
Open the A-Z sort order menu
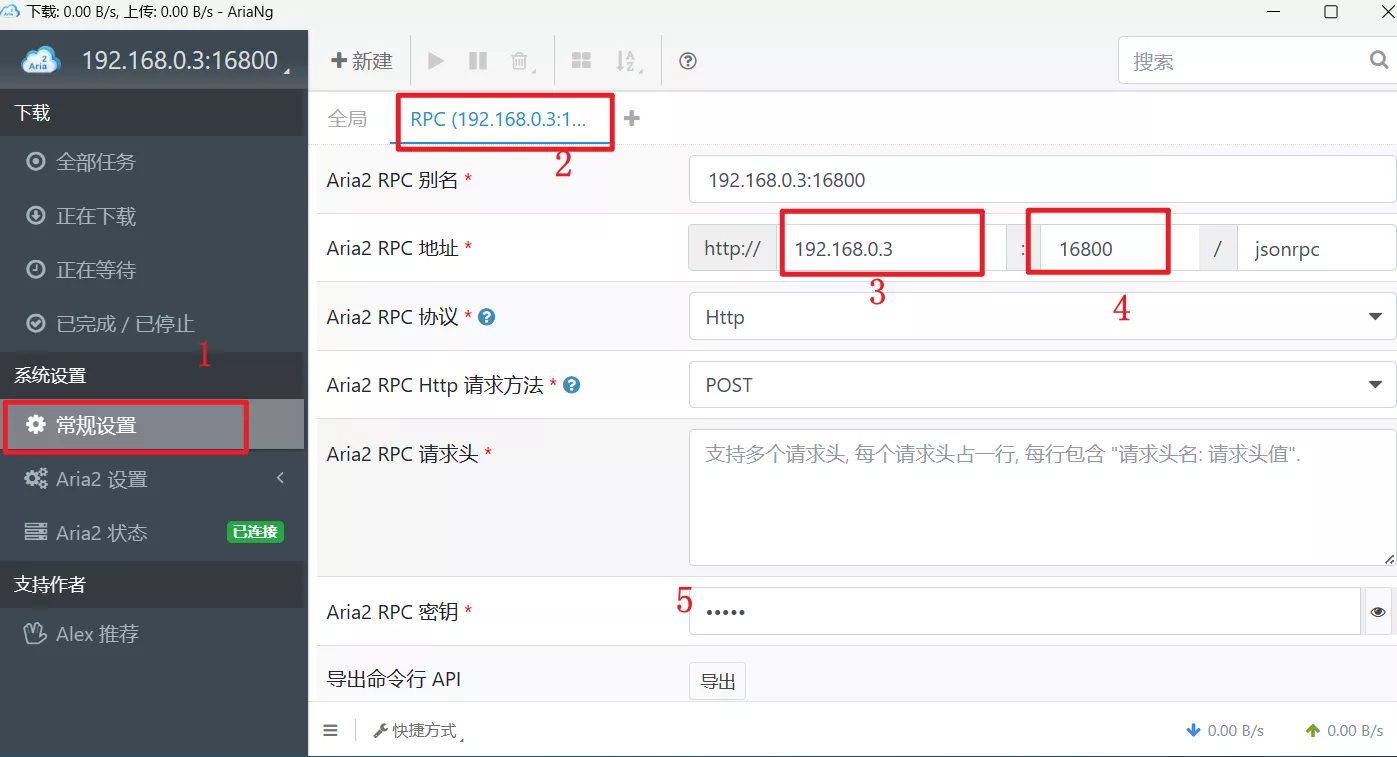click(x=626, y=61)
